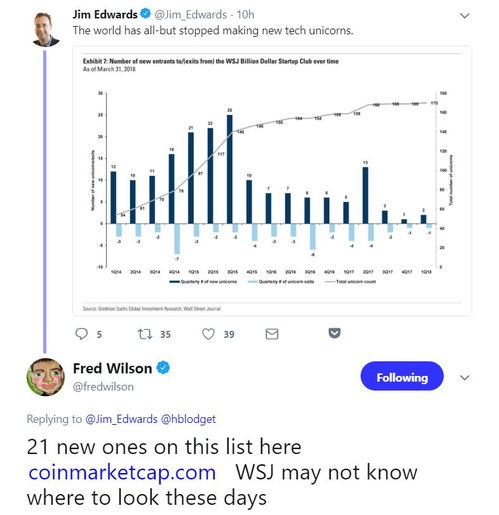Open the coinmarketcap.com link
Image resolution: width=499 pixels, height=515 pixels.
pos(122,472)
